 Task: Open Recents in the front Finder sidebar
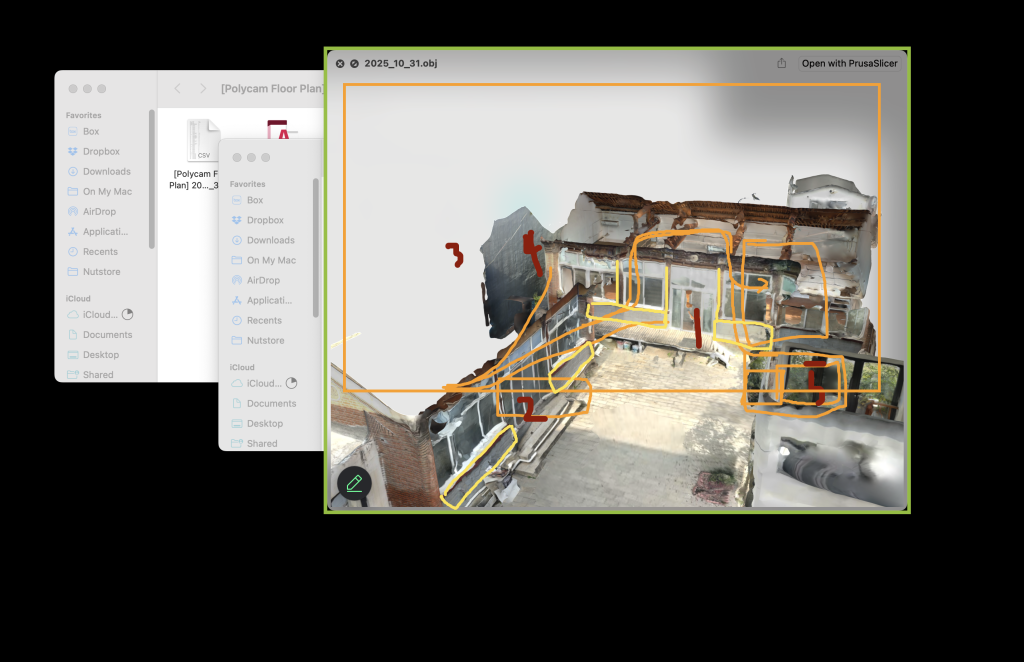[264, 320]
